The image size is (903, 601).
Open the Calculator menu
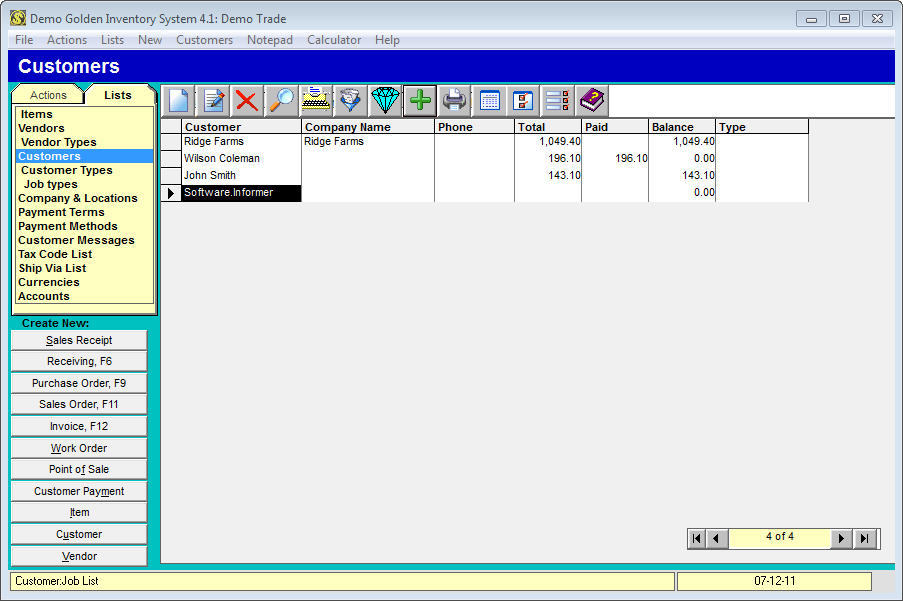tap(334, 40)
